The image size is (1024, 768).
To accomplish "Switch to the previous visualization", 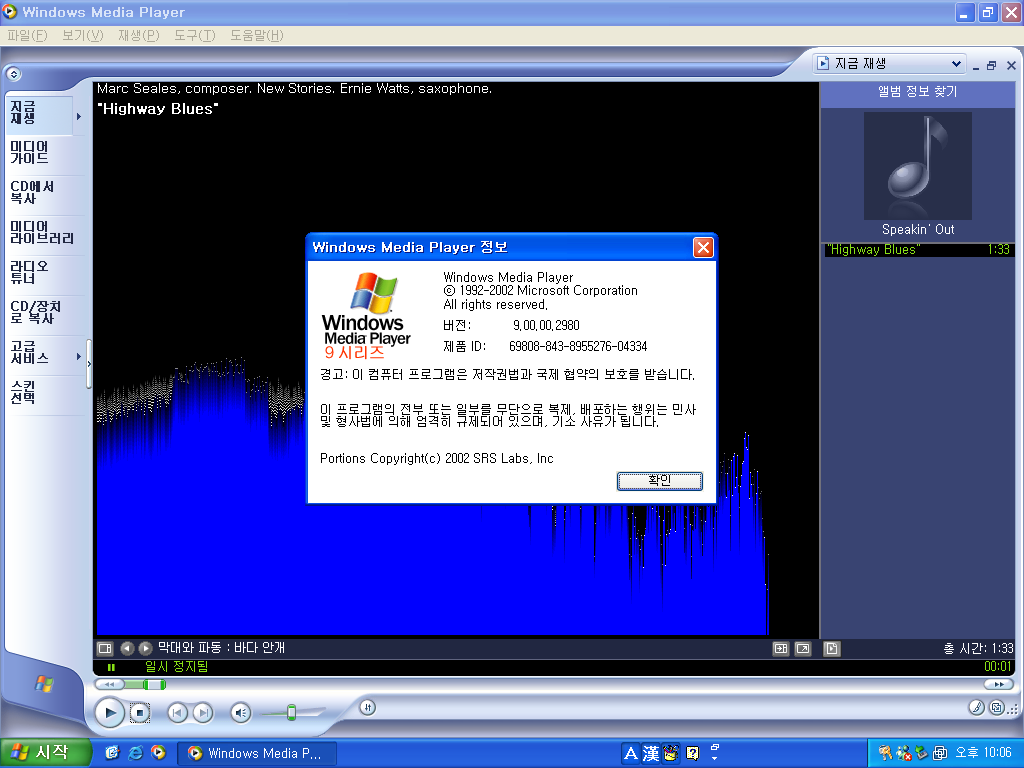I will tap(127, 648).
